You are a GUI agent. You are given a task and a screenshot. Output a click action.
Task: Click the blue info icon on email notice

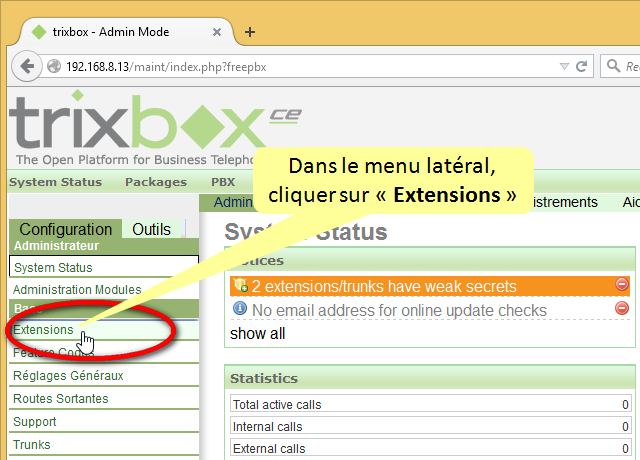[x=240, y=308]
